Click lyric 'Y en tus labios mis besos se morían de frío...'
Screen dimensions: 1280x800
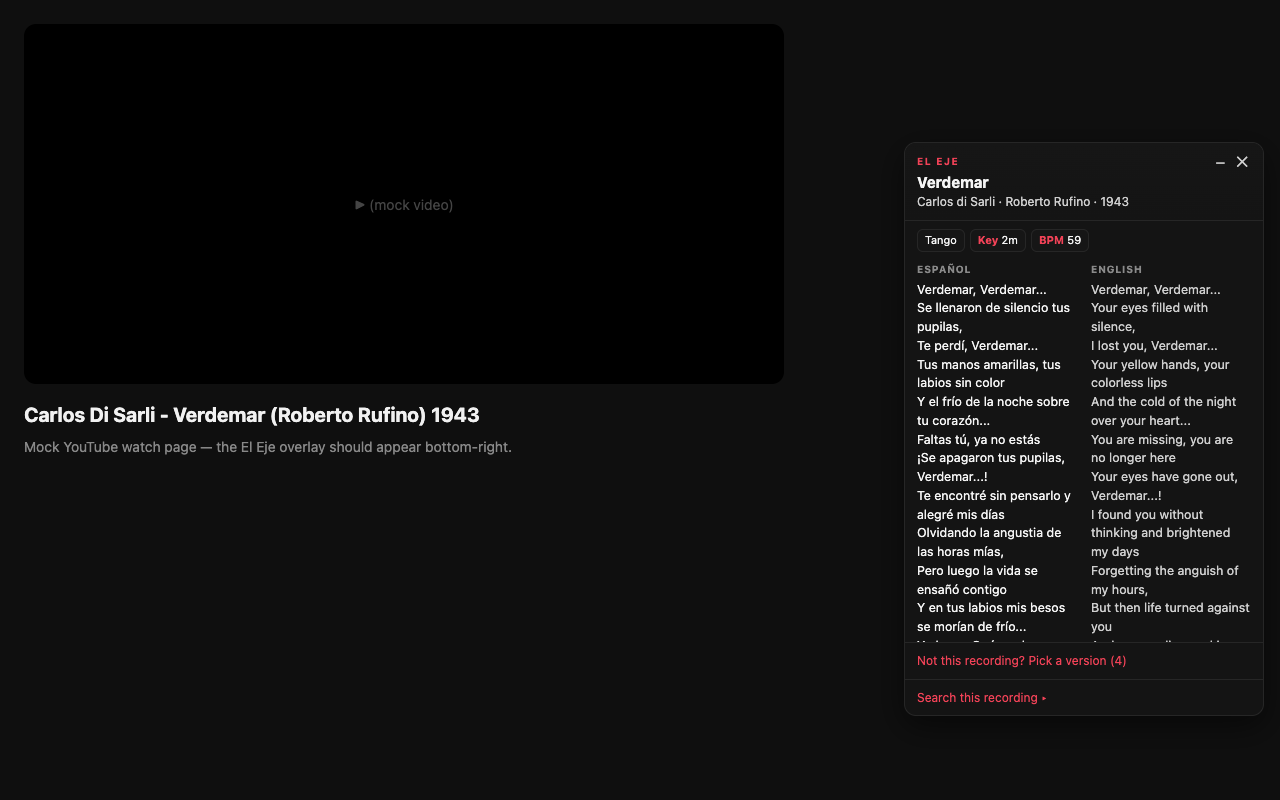991,617
